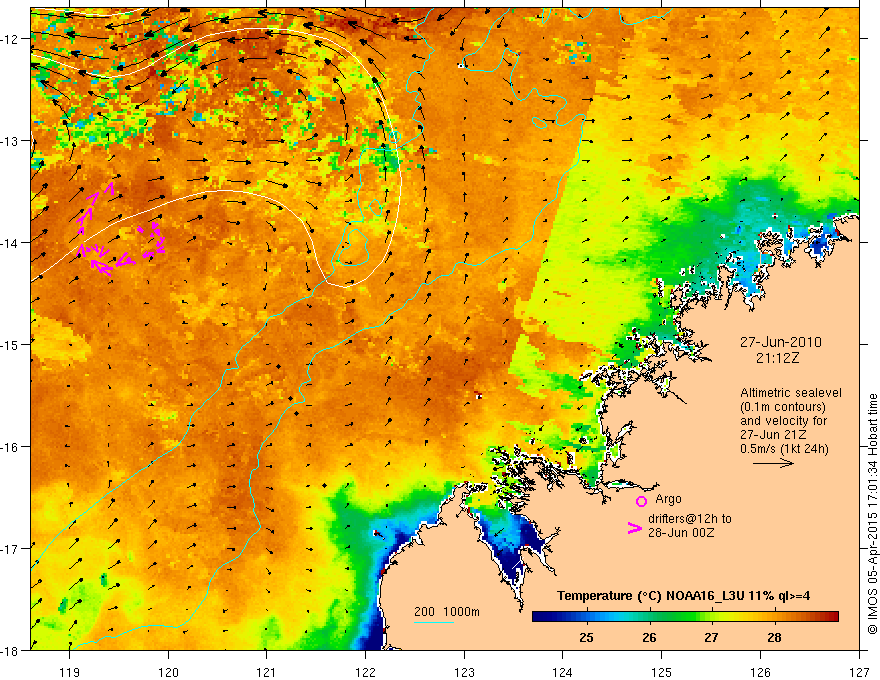Click the velocity scale reference arrow

point(773,463)
